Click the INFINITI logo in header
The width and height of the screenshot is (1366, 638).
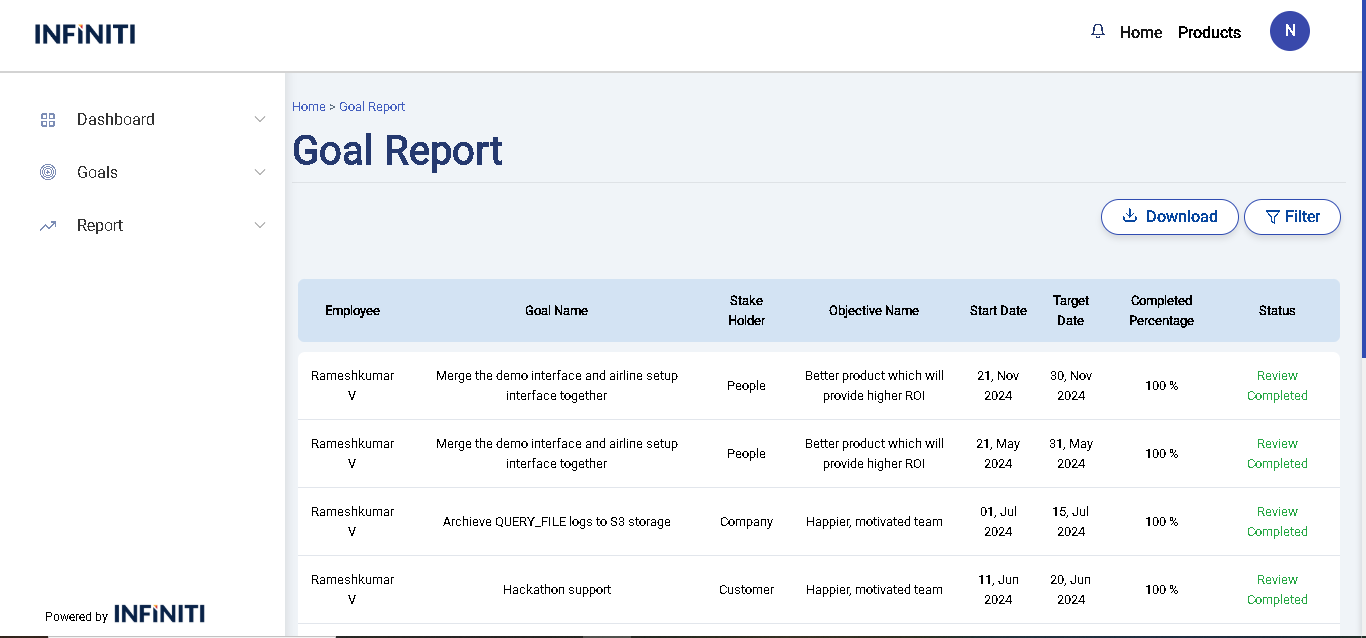coord(85,34)
